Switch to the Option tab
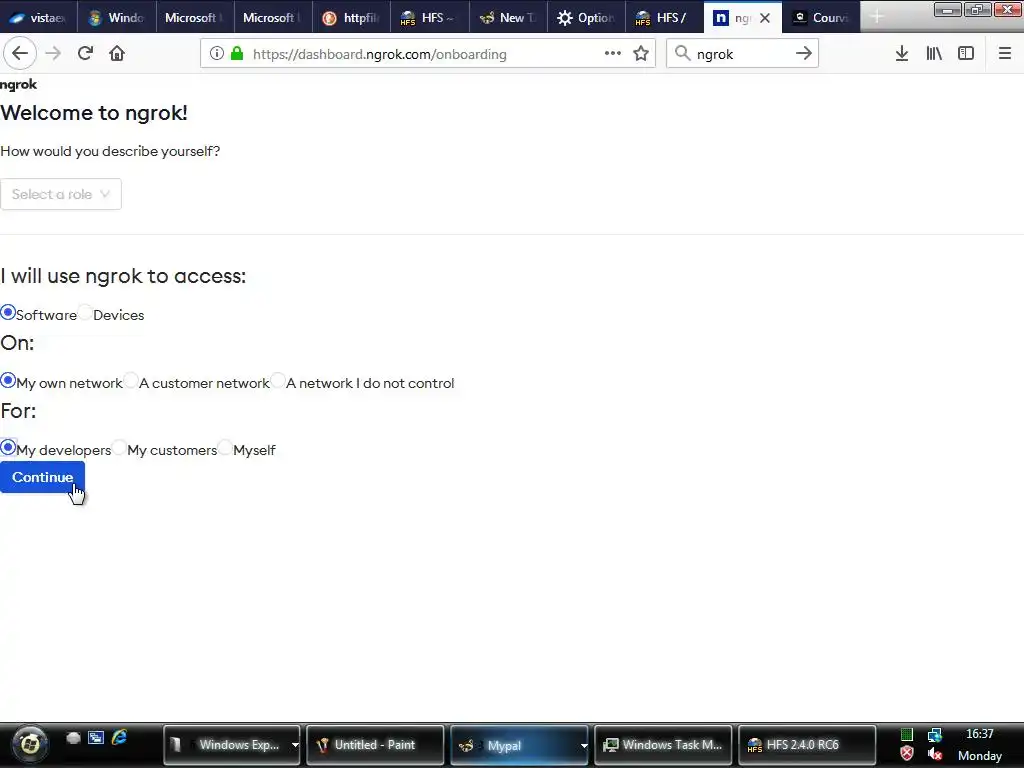Screen dimensions: 1024x768 coord(586,18)
